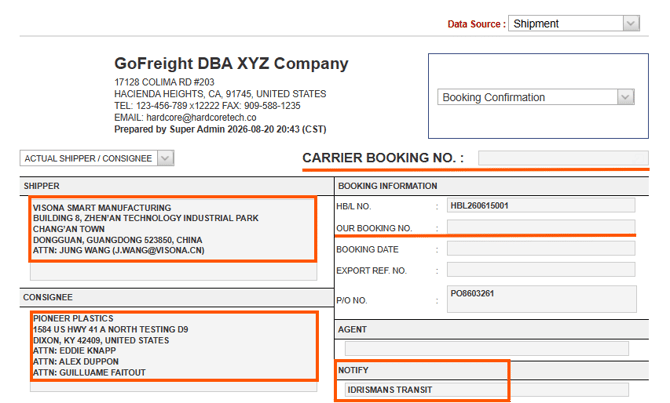The width and height of the screenshot is (670, 403).
Task: Click the GoFreight DBA XYZ Company title
Action: [x=231, y=63]
